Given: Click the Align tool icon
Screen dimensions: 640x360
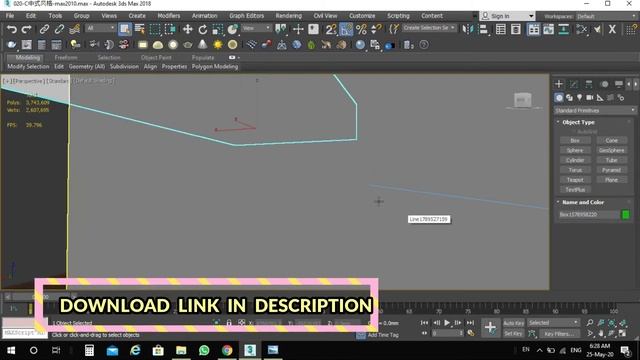Looking at the screenshot, I should point(483,29).
